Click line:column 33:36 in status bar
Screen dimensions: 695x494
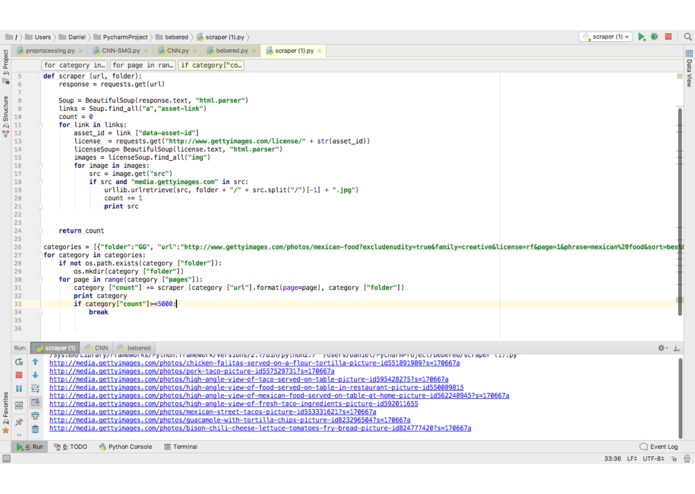[612, 459]
